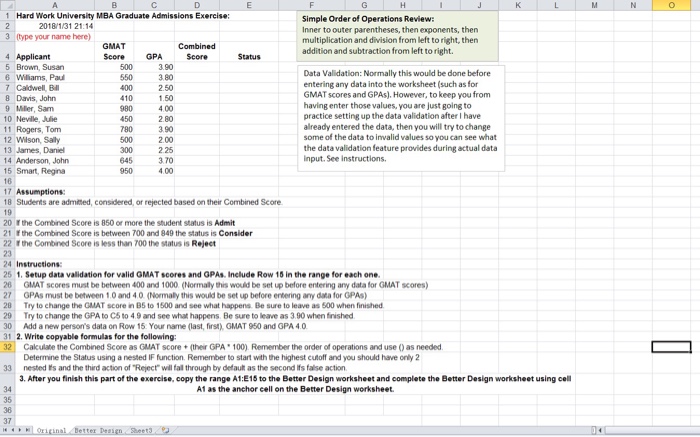The image size is (700, 437).
Task: Select John Anderson's GMAT score 645
Action: click(x=114, y=160)
